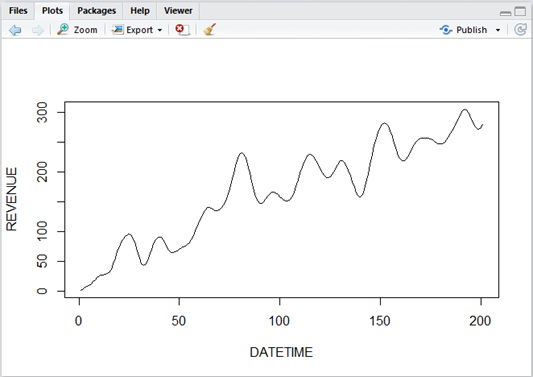Screen dimensions: 533x377
Task: Expand the Export dropdown arrow
Action: pyautogui.click(x=160, y=30)
